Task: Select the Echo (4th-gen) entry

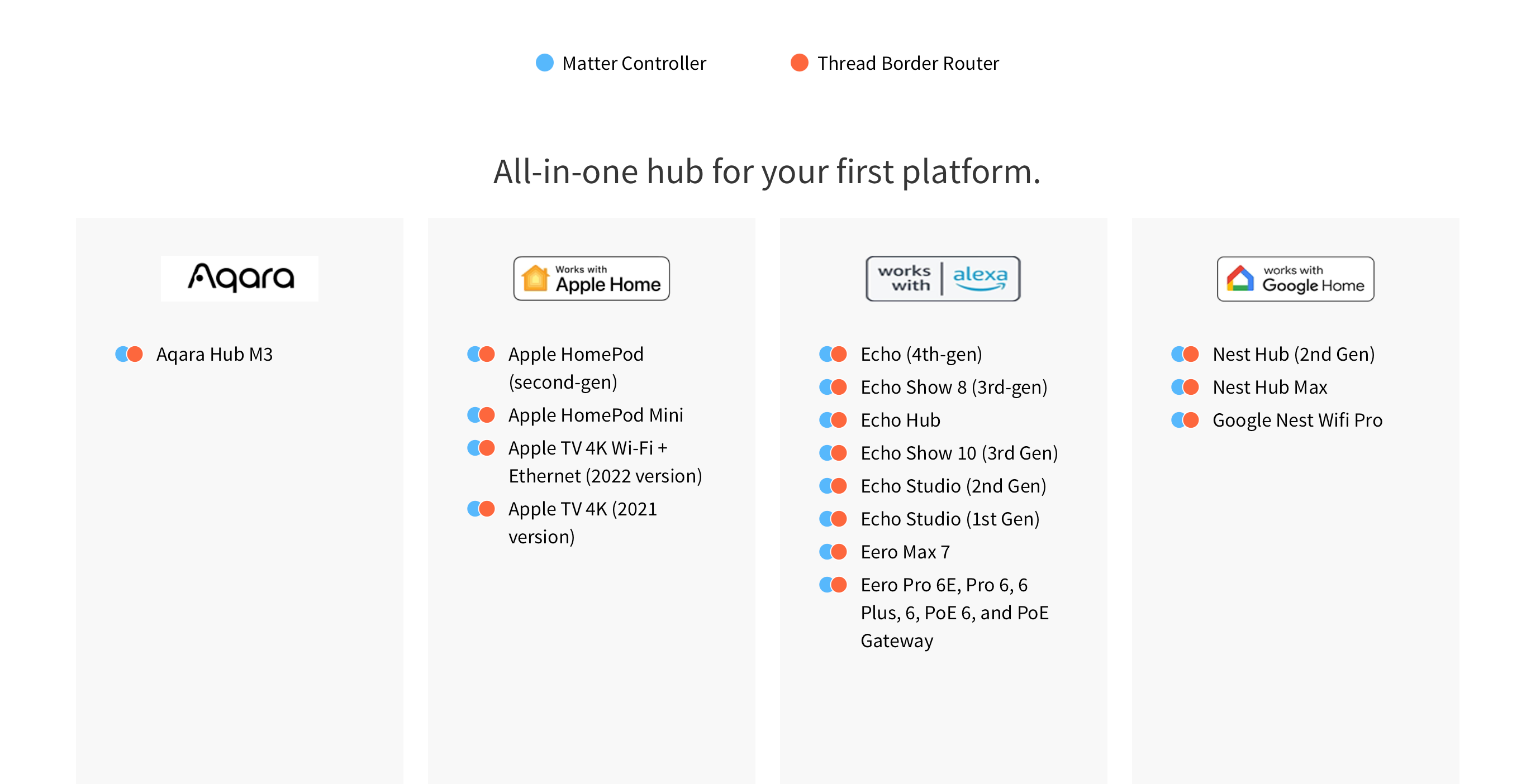Action: (x=921, y=355)
